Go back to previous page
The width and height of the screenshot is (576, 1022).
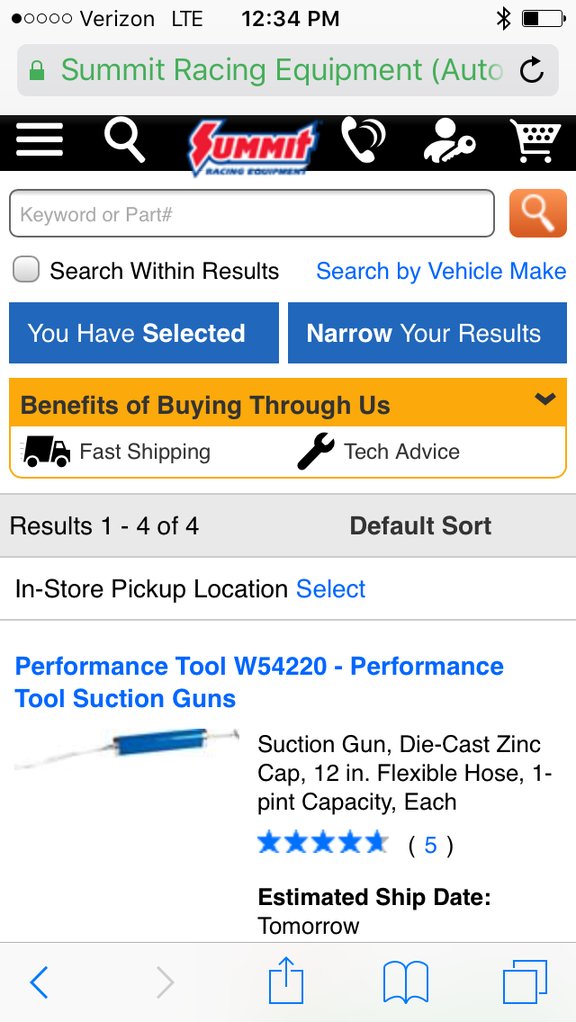(39, 982)
